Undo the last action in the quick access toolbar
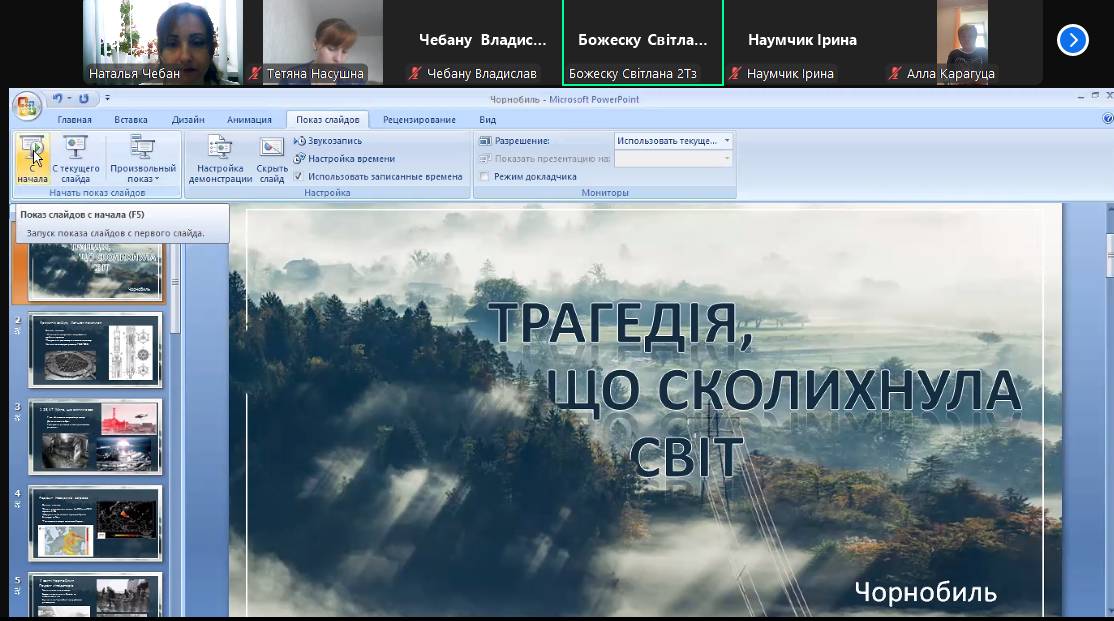The width and height of the screenshot is (1114, 621). point(58,99)
